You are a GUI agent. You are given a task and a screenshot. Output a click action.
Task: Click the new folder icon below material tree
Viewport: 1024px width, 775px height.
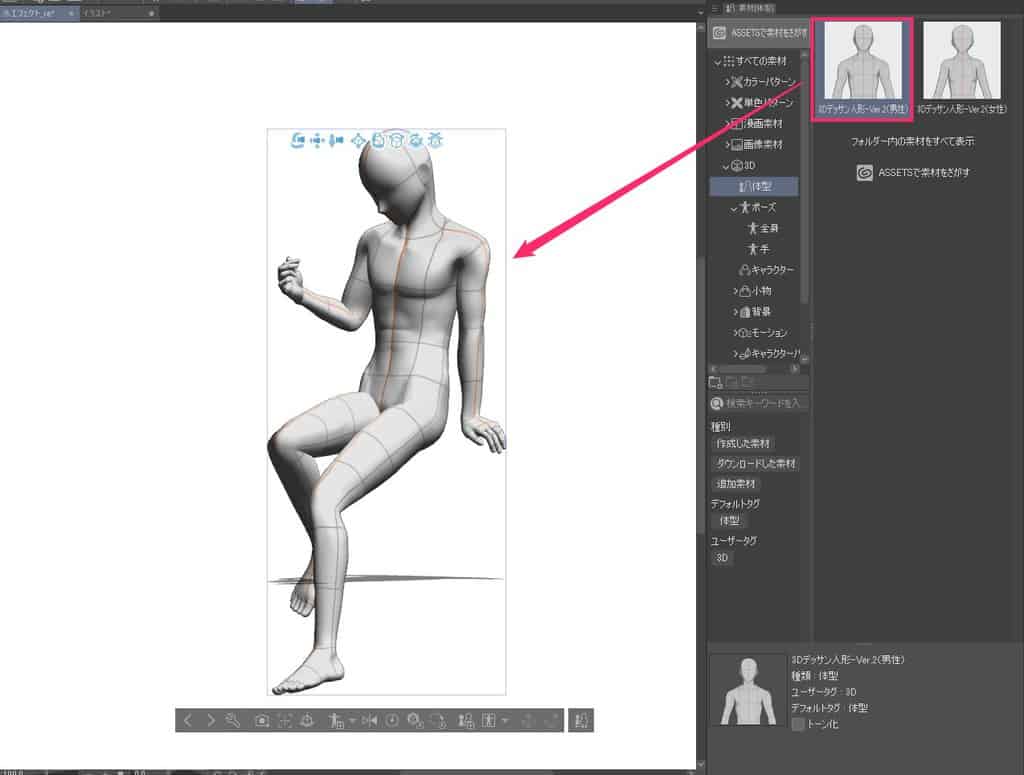[715, 382]
